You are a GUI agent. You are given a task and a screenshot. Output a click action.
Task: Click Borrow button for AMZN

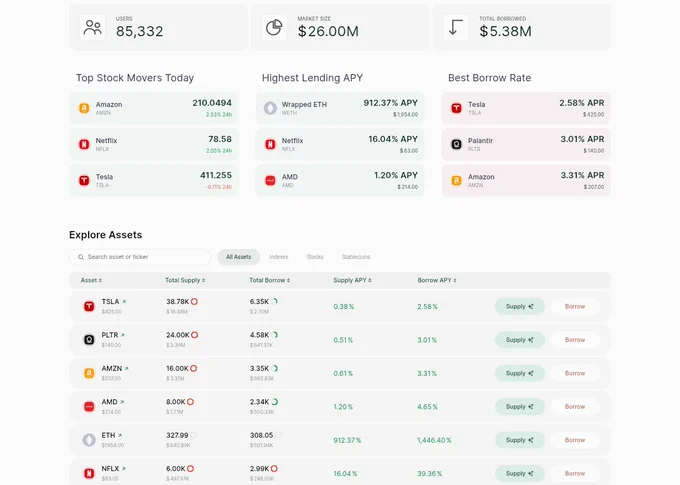point(575,373)
